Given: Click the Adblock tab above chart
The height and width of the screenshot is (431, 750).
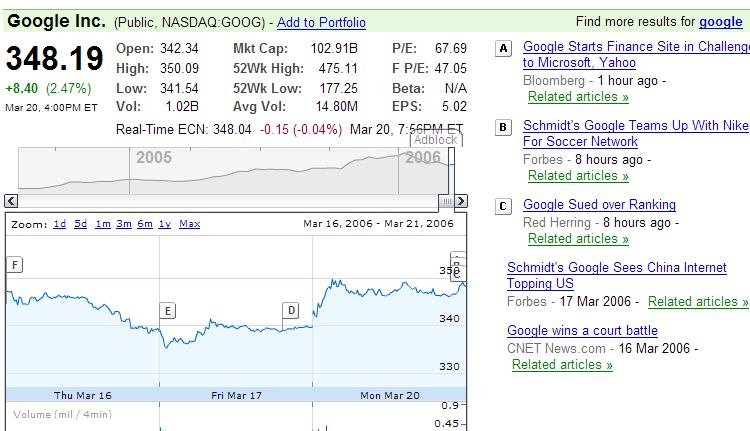Looking at the screenshot, I should [435, 140].
